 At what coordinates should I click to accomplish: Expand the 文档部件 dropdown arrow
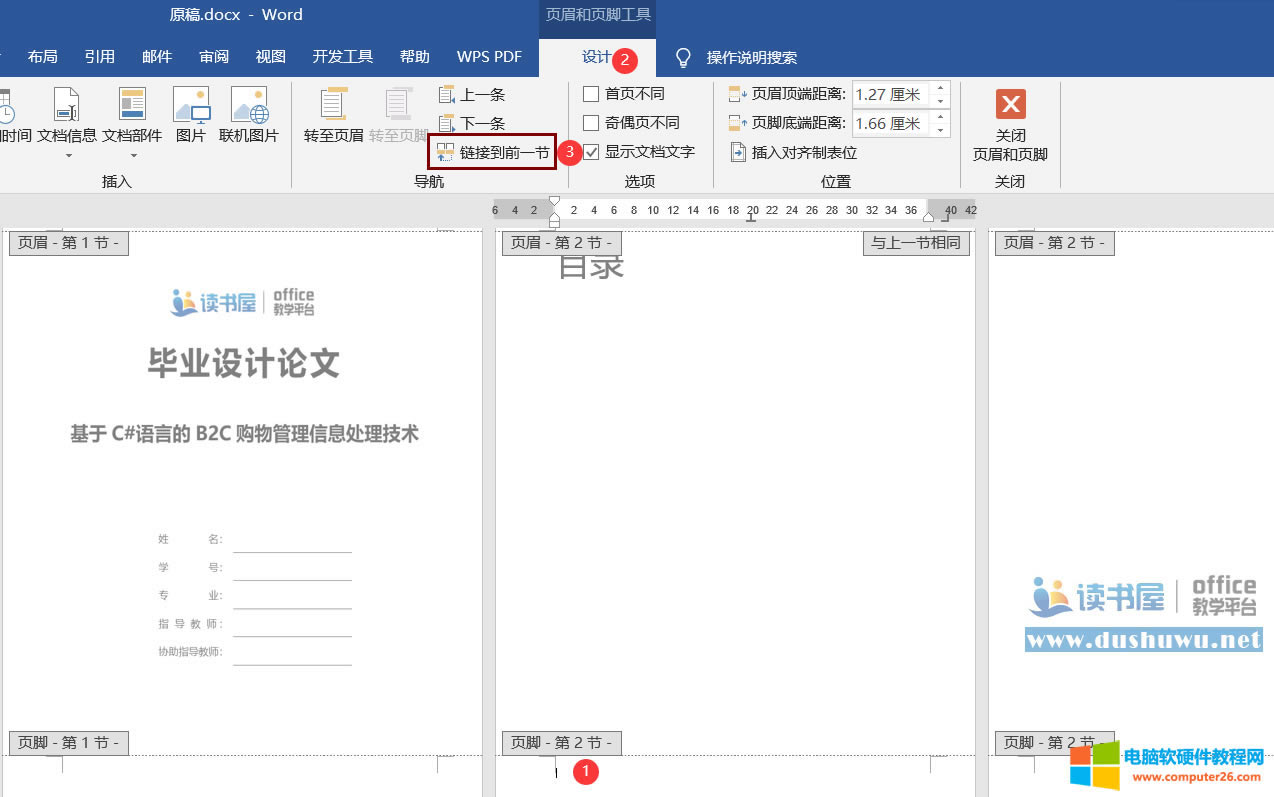click(133, 156)
